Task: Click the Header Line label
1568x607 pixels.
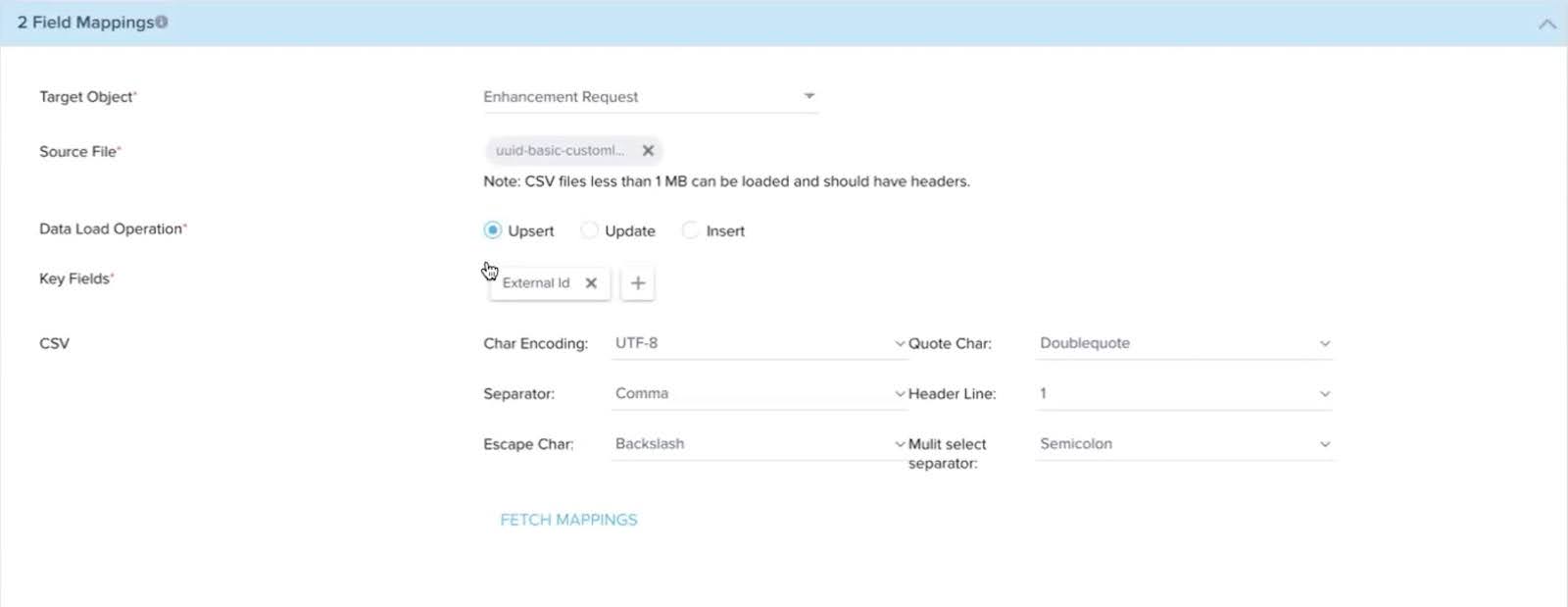Action: (x=952, y=394)
